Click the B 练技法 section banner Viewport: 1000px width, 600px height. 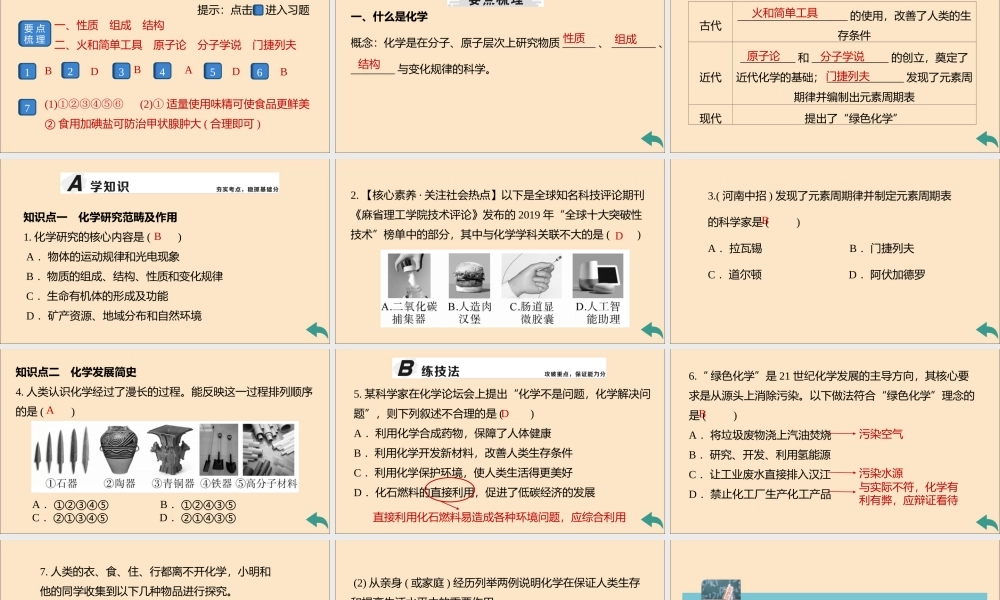pyautogui.click(x=498, y=369)
